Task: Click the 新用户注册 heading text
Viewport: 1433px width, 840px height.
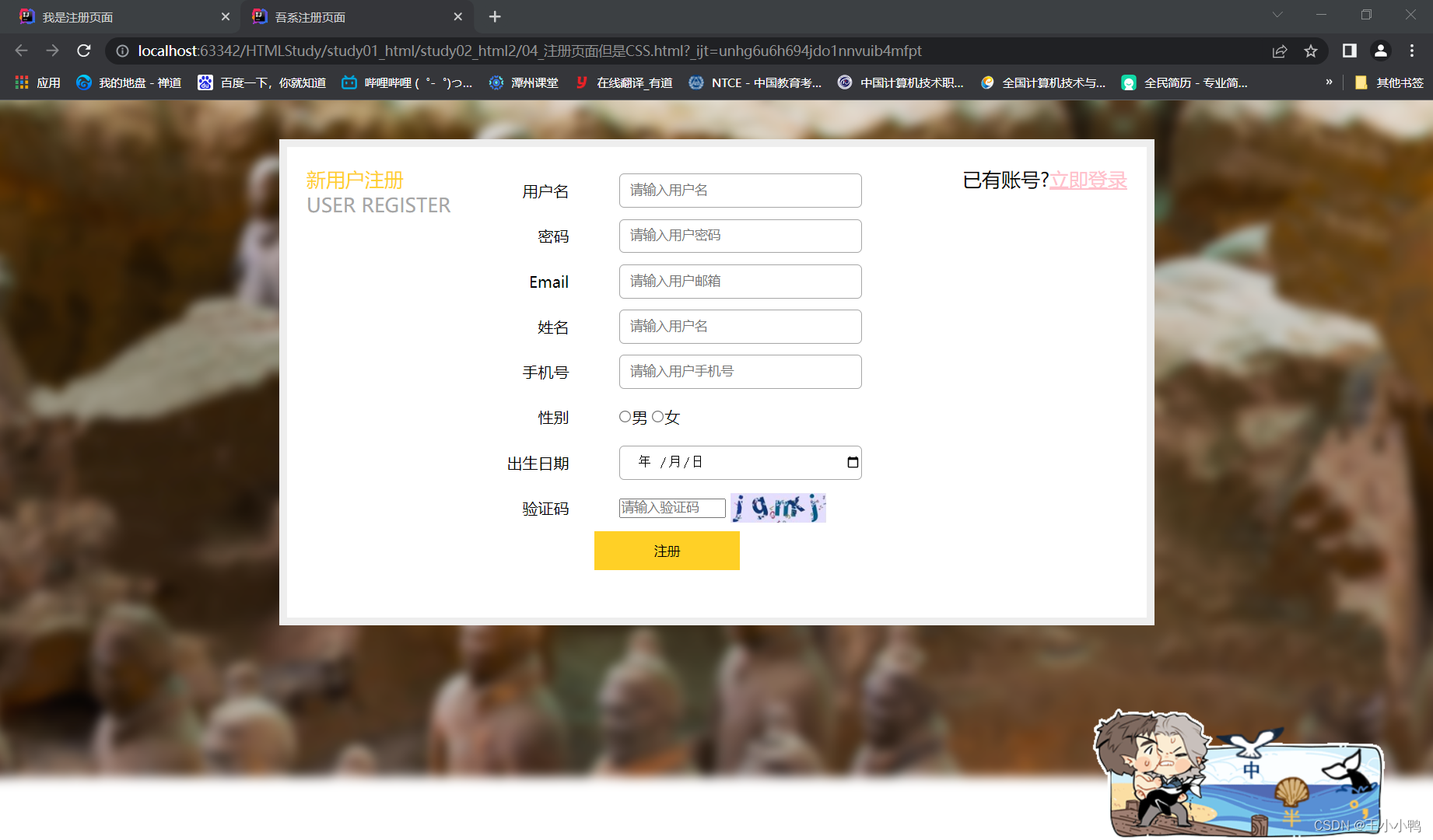Action: [x=355, y=180]
